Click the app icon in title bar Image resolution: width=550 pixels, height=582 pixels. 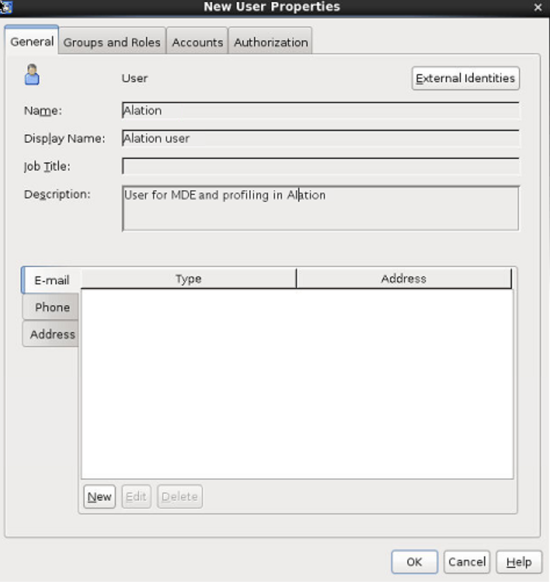[x=6, y=7]
